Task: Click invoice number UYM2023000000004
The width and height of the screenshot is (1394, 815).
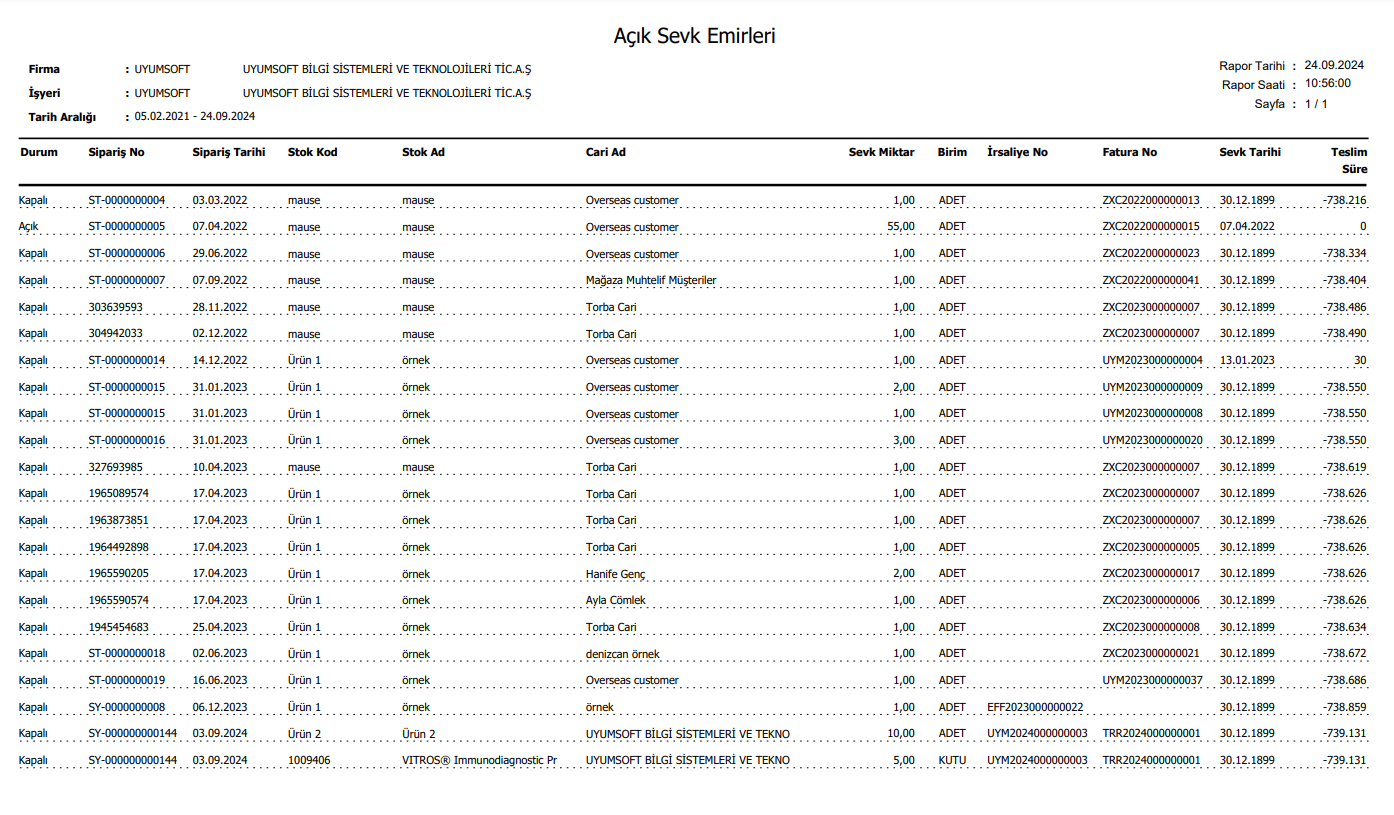Action: coord(1152,360)
